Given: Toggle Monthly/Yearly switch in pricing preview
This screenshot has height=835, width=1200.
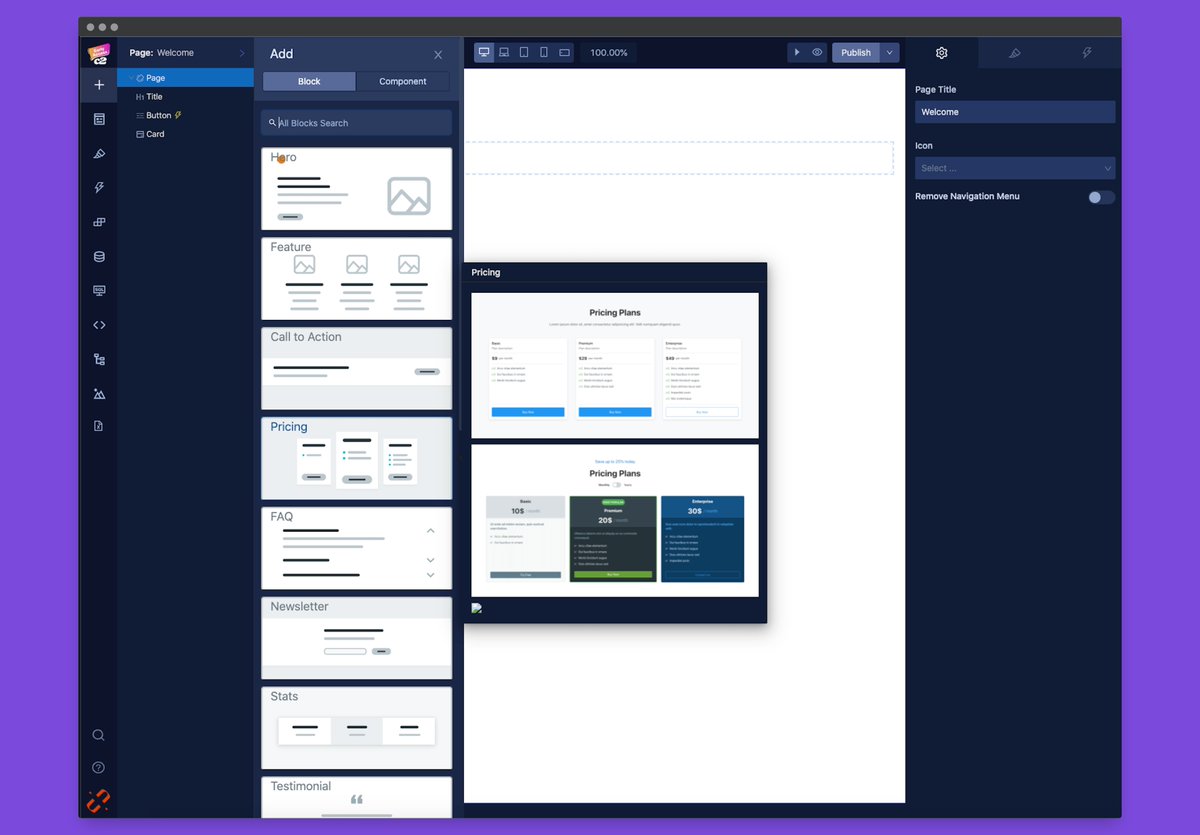Looking at the screenshot, I should coord(616,485).
